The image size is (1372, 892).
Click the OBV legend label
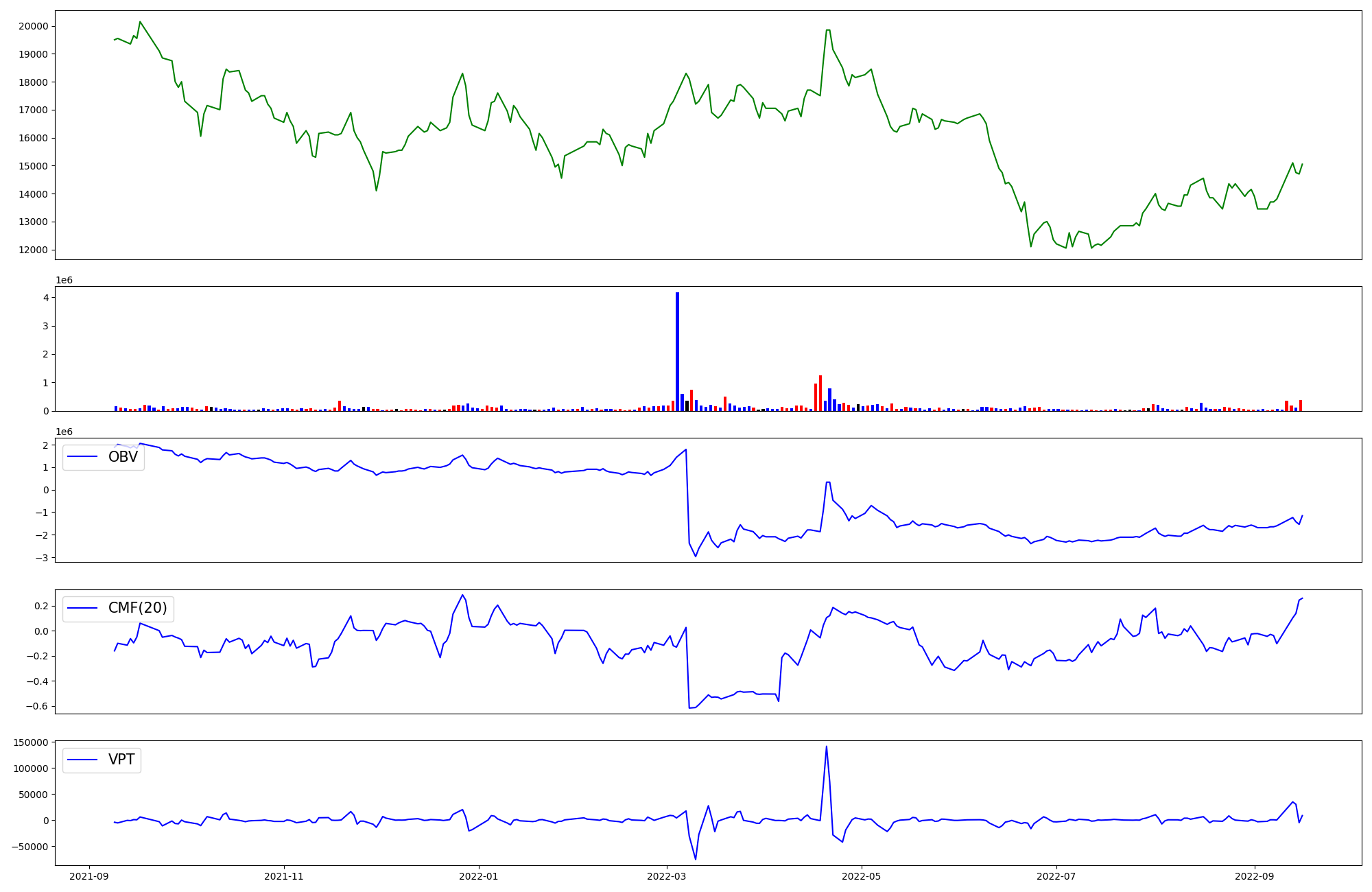pos(123,457)
